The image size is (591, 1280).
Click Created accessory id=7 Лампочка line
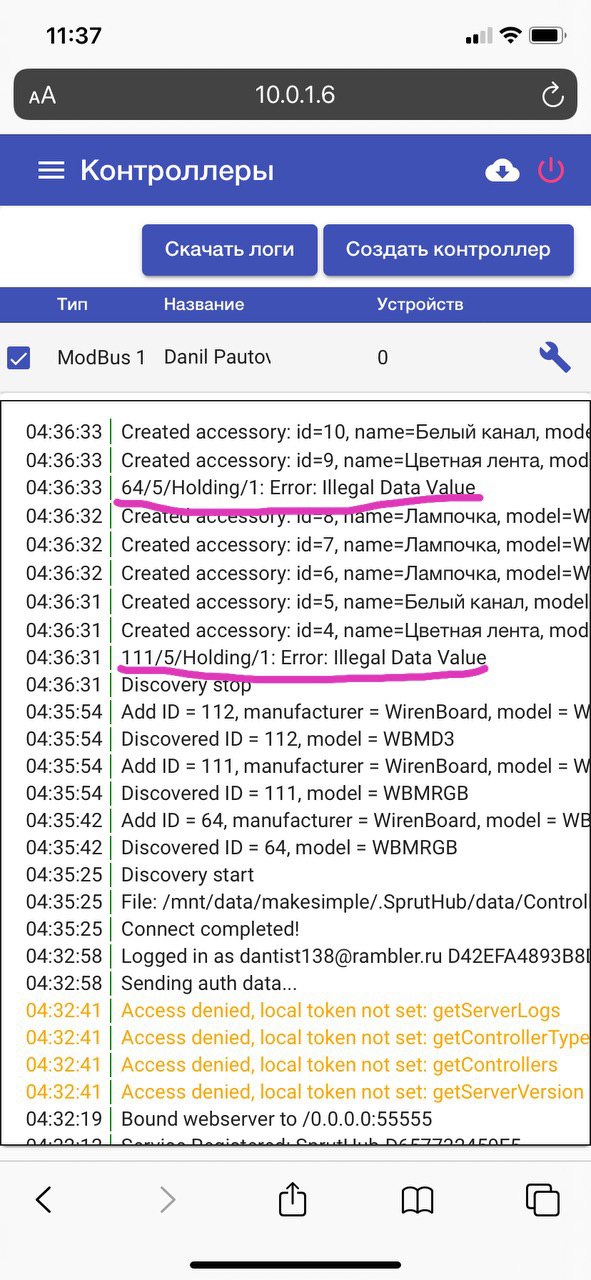[355, 547]
